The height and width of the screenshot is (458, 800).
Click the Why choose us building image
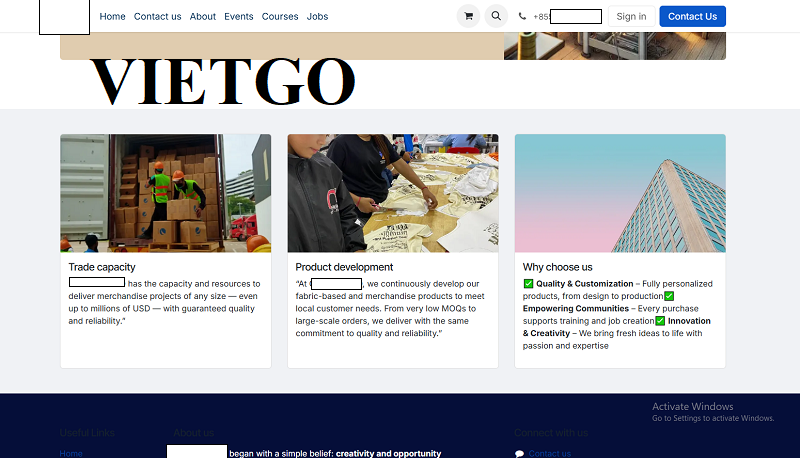click(620, 193)
